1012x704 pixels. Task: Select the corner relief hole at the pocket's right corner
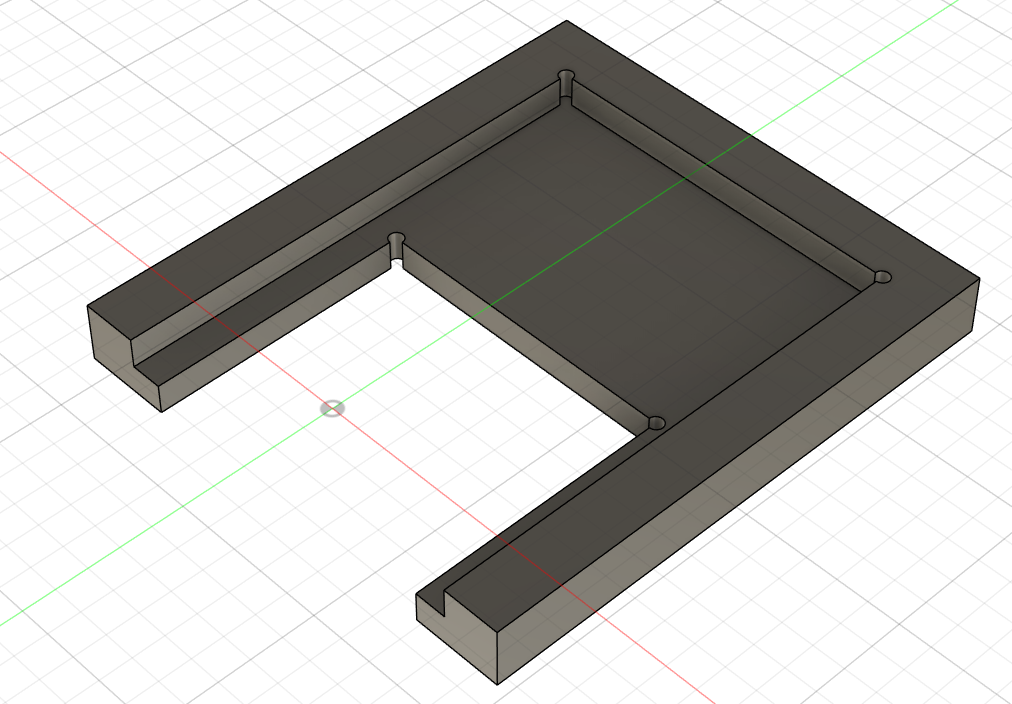[x=881, y=276]
